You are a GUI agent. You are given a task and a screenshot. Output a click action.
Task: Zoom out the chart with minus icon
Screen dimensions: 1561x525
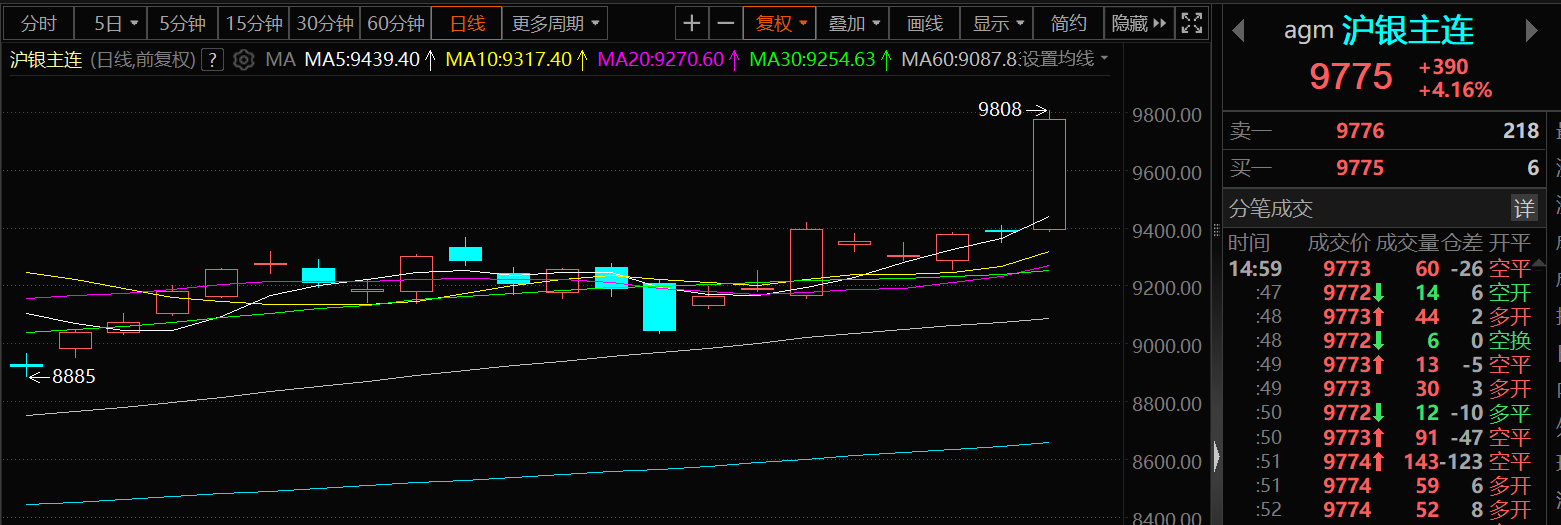(726, 22)
